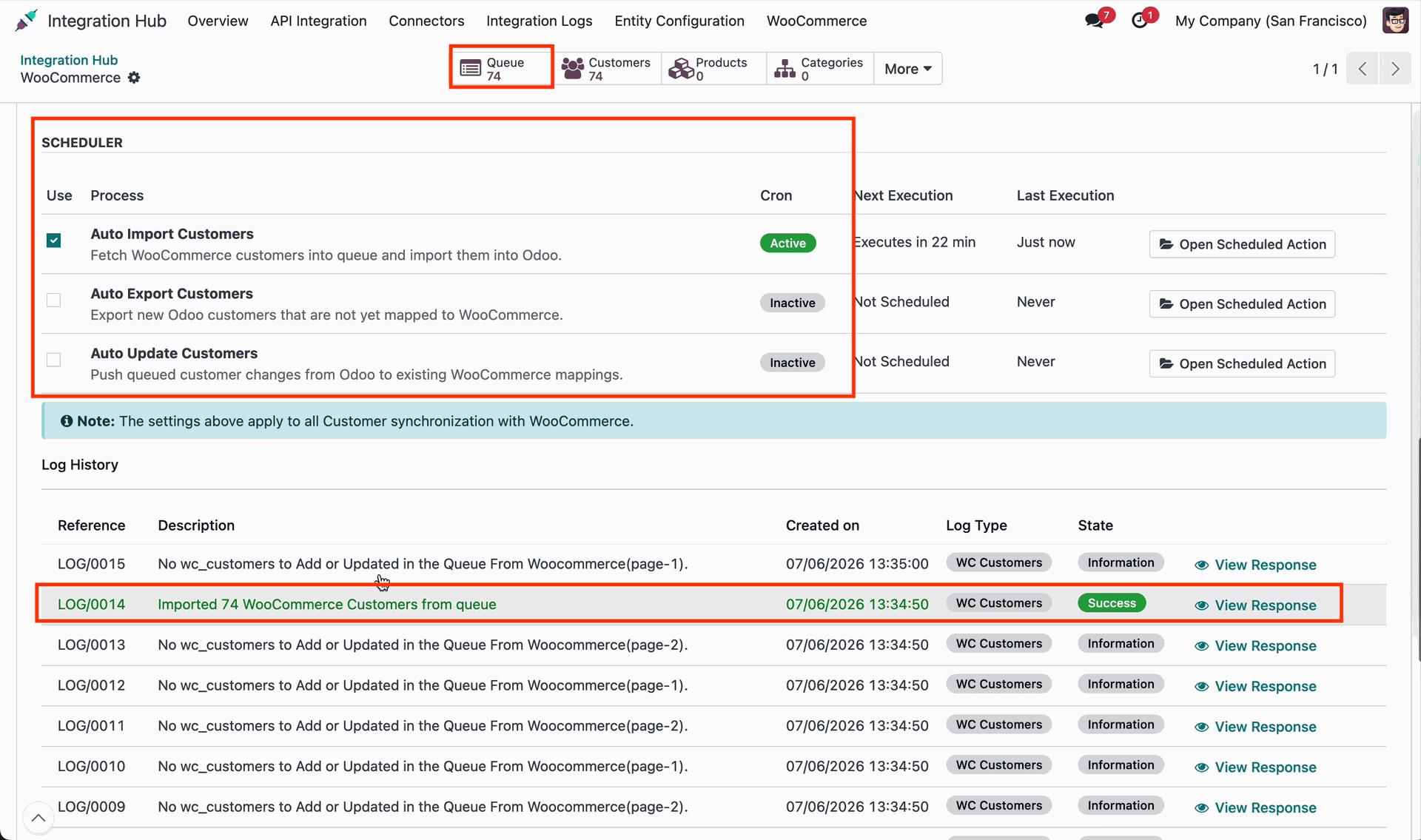Click the Log Type column header
1421x840 pixels.
tap(976, 525)
